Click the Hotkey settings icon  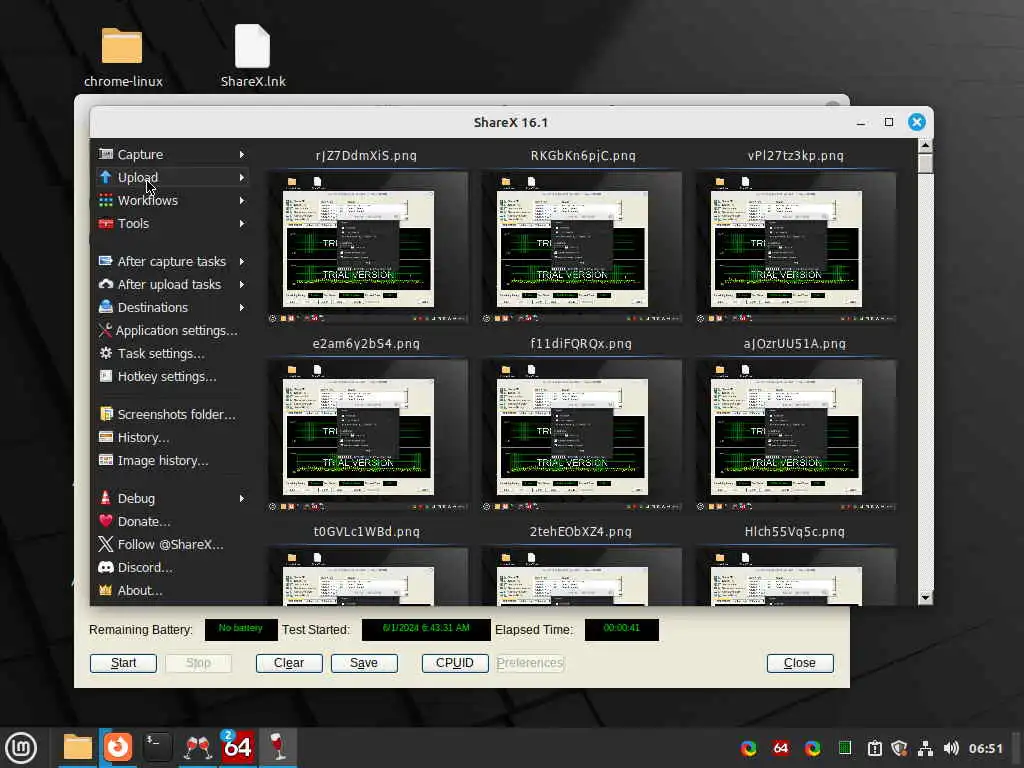pos(105,376)
